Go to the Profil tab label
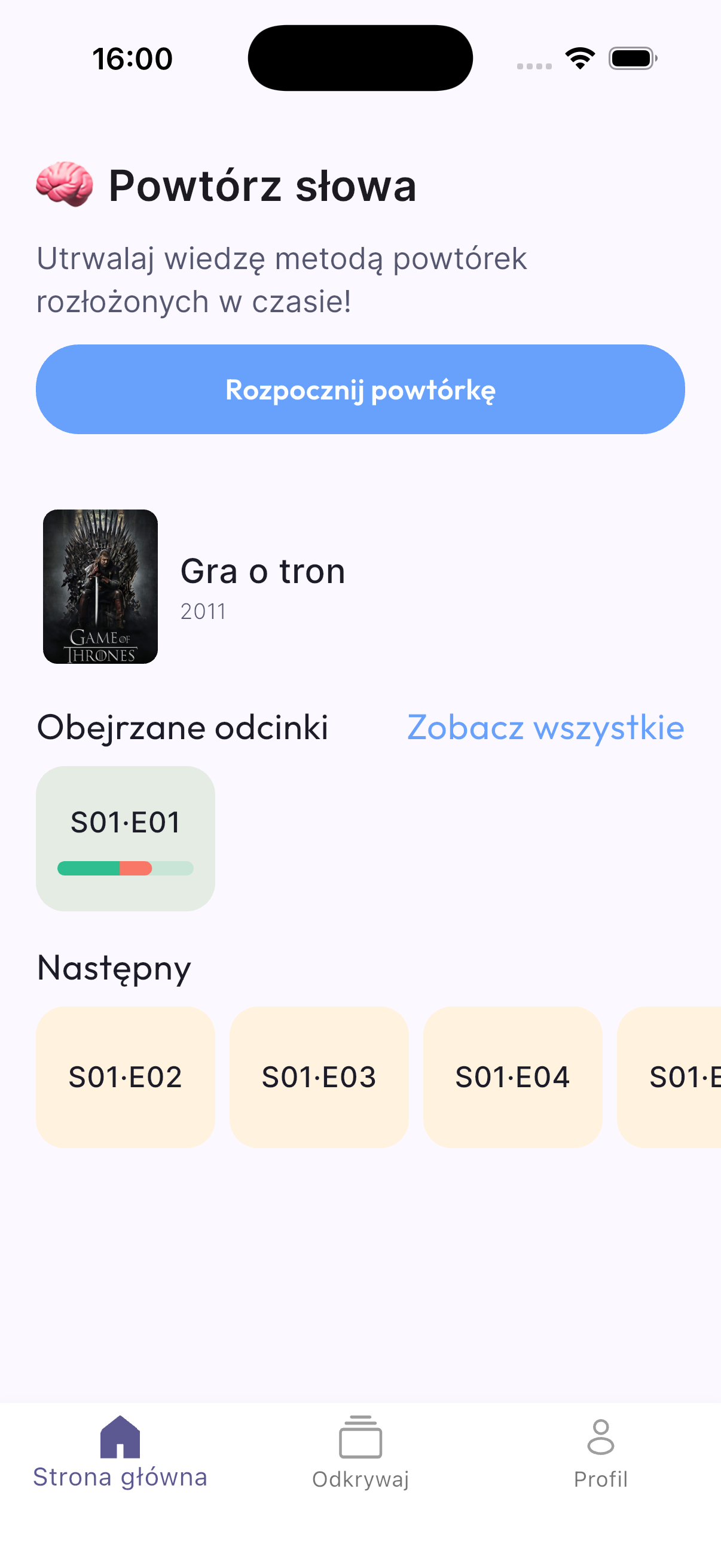The height and width of the screenshot is (1568, 721). coord(600,1479)
